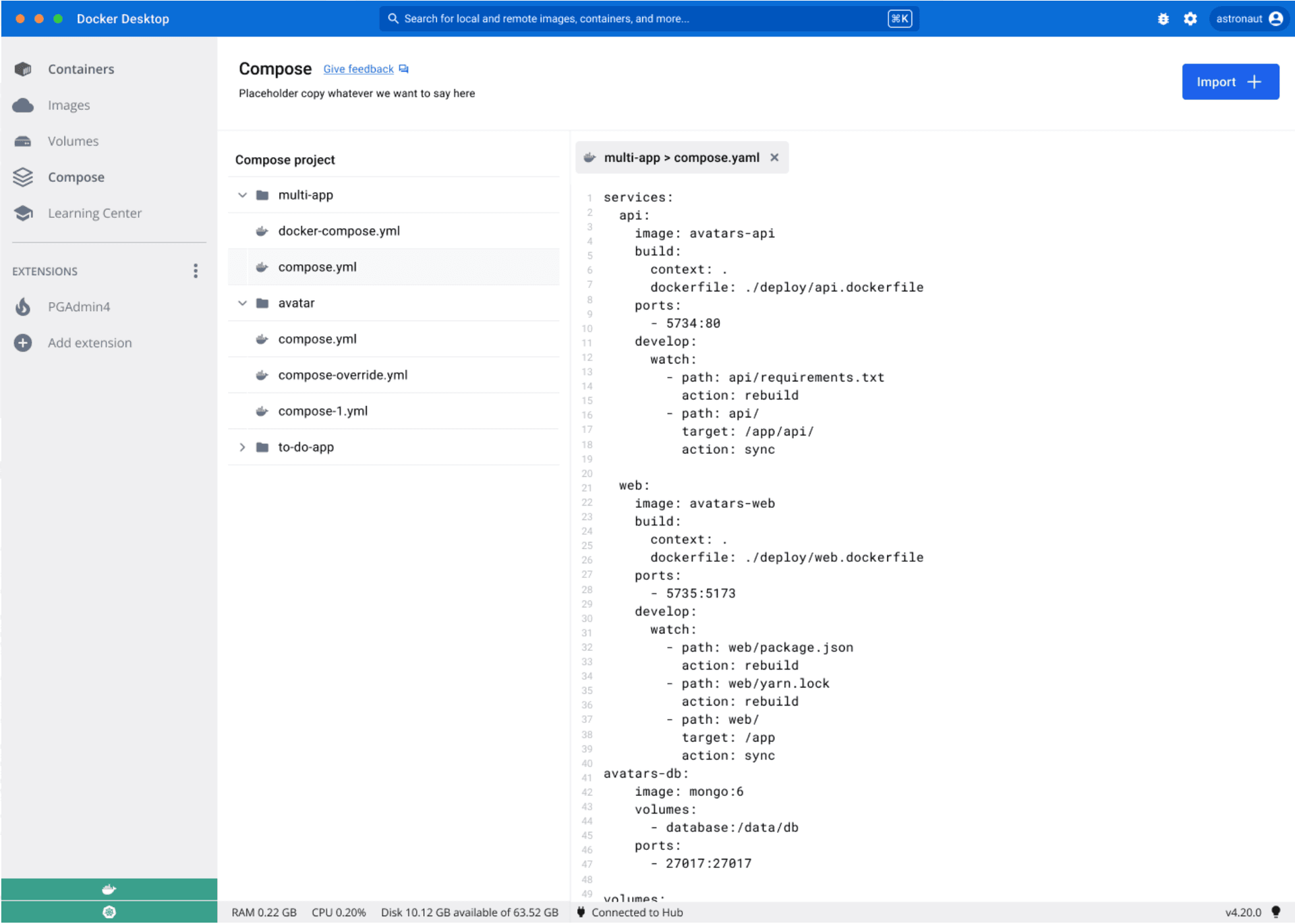Open the Volumes sidebar section
The height and width of the screenshot is (924, 1295).
point(73,141)
